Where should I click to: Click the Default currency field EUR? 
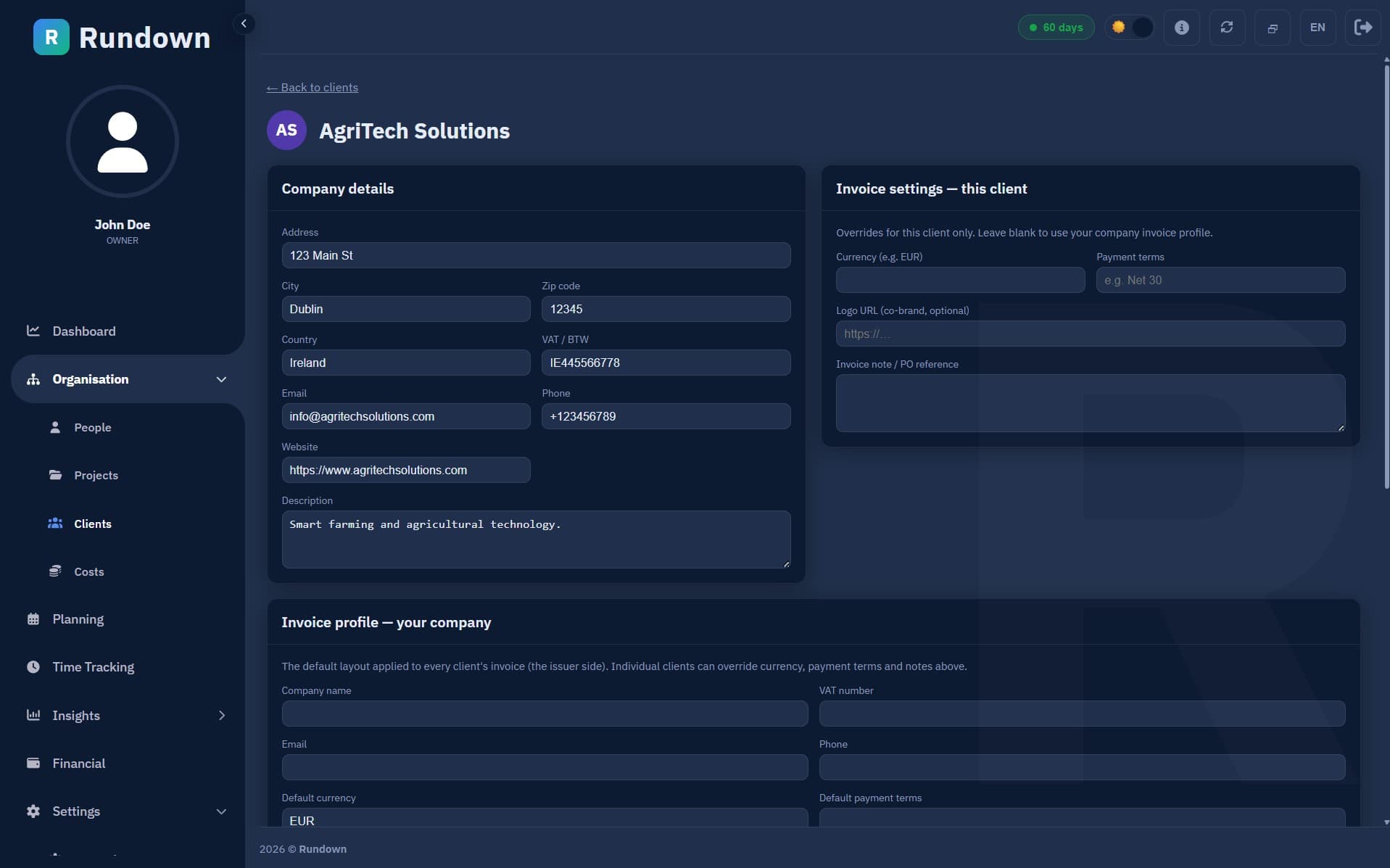[x=545, y=818]
